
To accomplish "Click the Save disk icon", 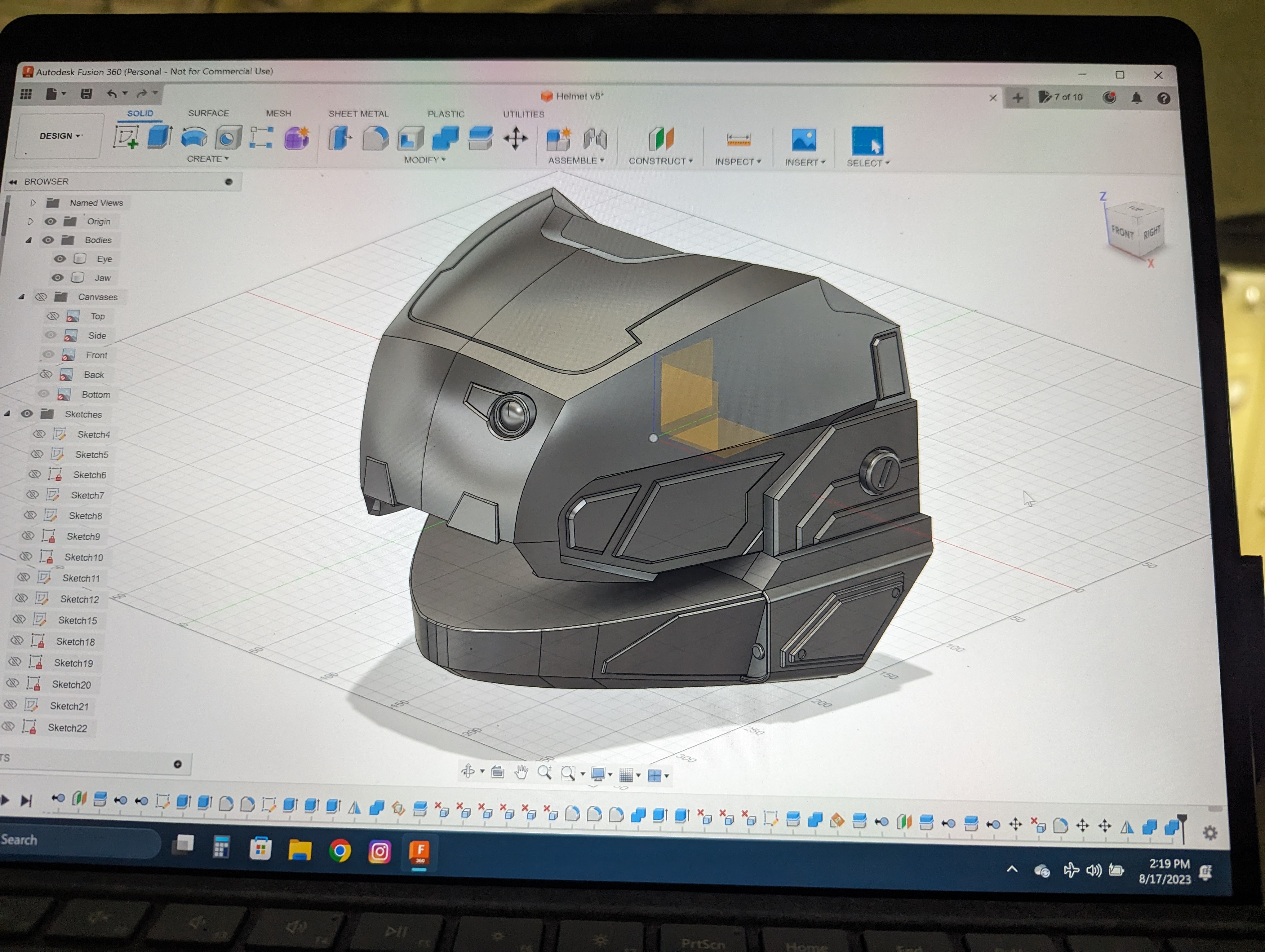I will 87,94.
